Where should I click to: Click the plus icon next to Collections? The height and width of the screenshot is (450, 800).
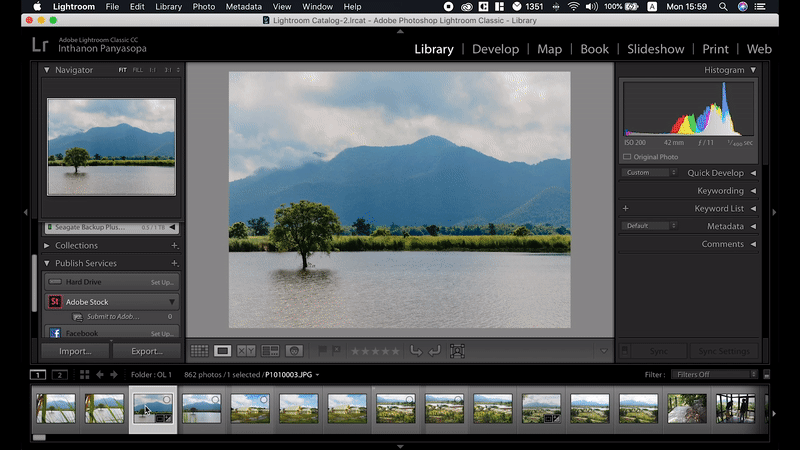[175, 246]
